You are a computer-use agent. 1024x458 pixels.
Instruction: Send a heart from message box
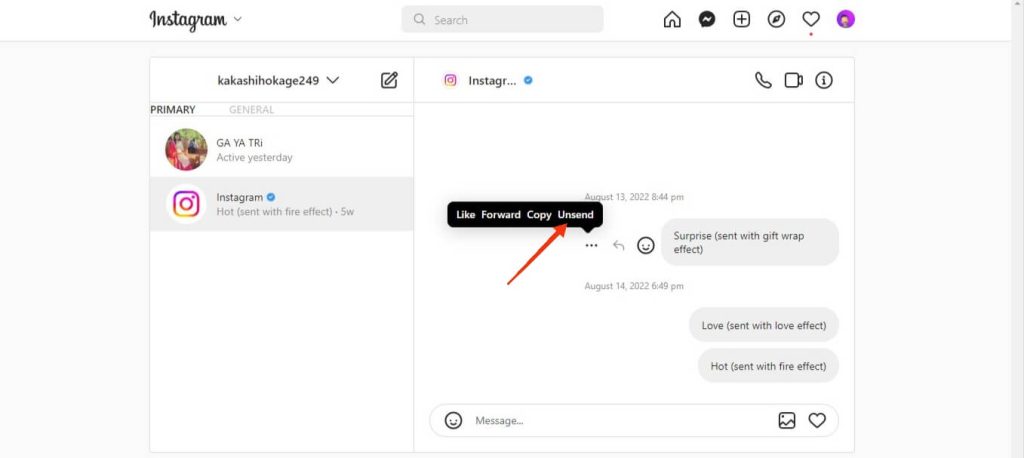click(x=817, y=420)
